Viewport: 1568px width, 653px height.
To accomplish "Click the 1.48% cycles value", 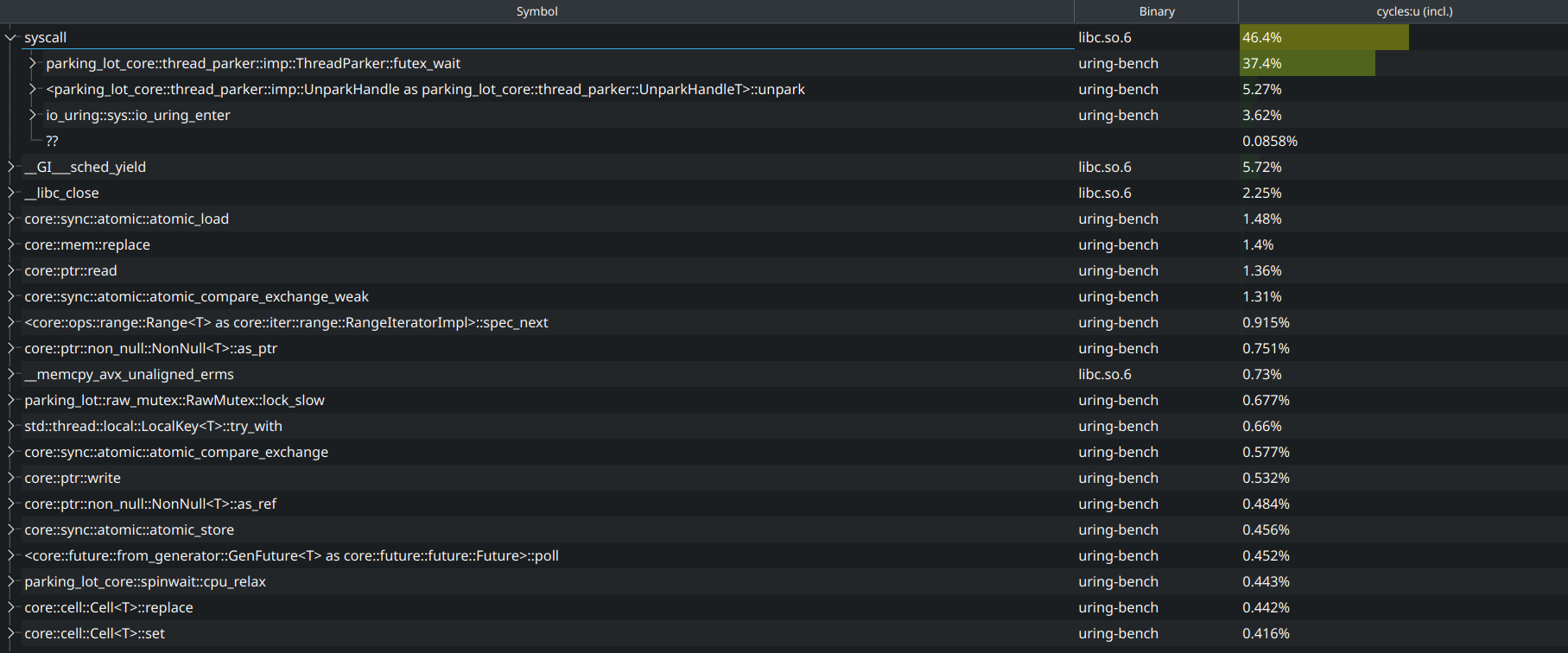I will tap(1262, 219).
